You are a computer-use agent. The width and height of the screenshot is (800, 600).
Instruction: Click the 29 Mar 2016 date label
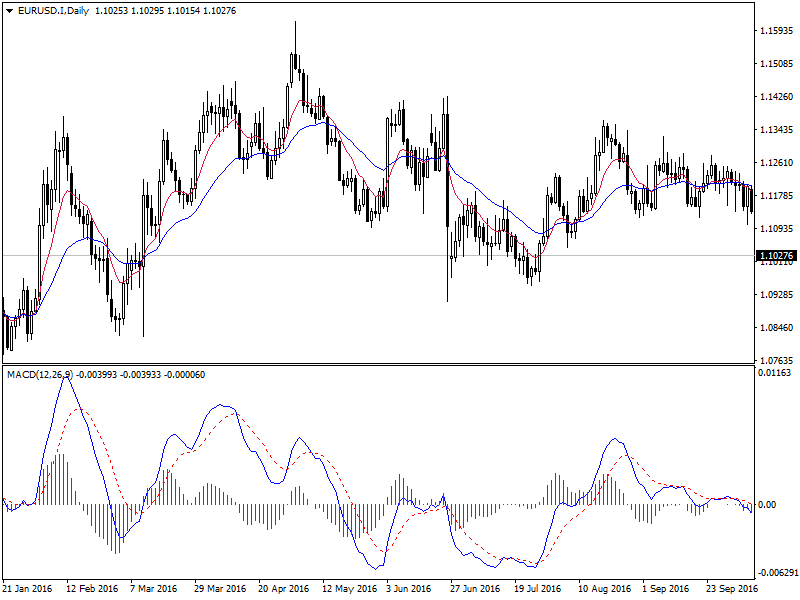[220, 589]
